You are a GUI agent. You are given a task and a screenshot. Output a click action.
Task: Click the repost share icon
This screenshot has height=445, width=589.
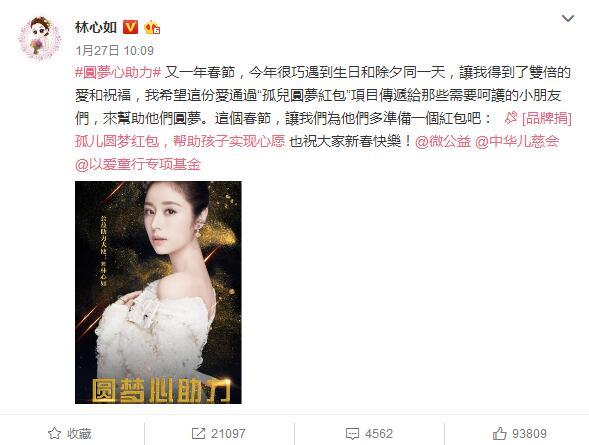[x=198, y=434]
